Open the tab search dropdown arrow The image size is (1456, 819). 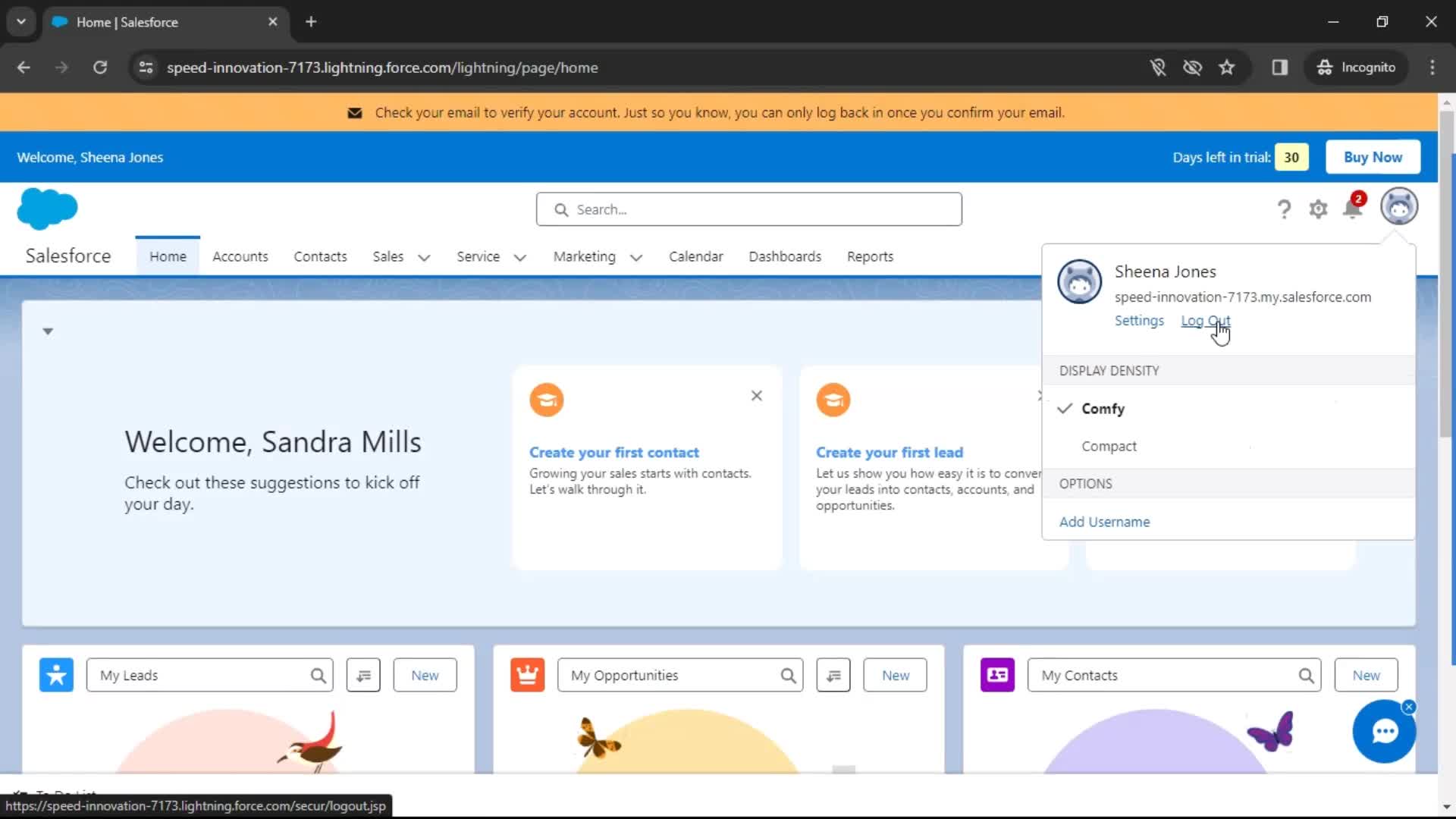(21, 22)
